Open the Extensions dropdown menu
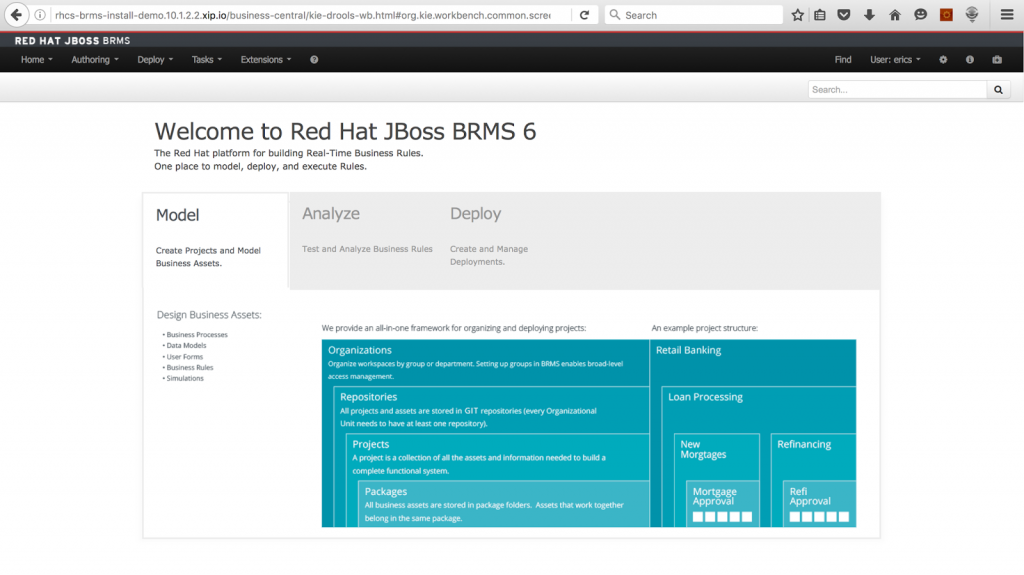1024x575 pixels. [x=266, y=59]
